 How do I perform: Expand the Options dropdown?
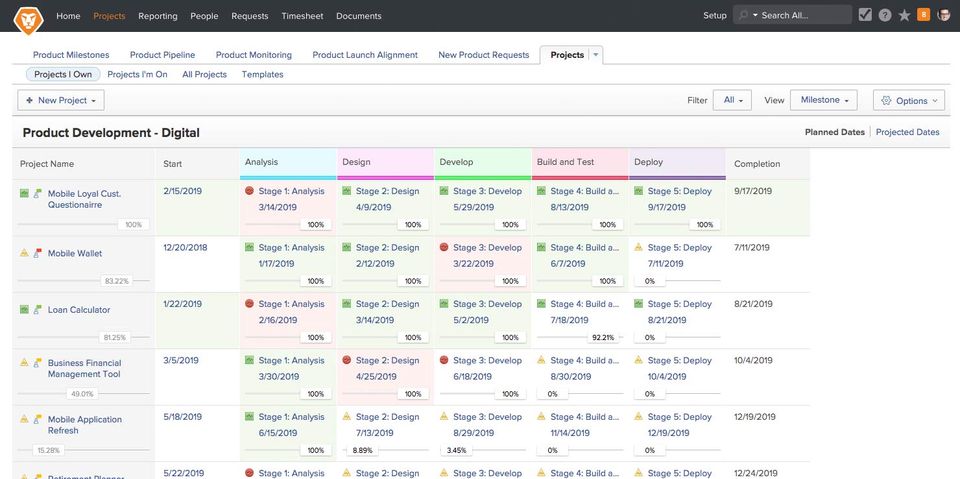(x=909, y=100)
